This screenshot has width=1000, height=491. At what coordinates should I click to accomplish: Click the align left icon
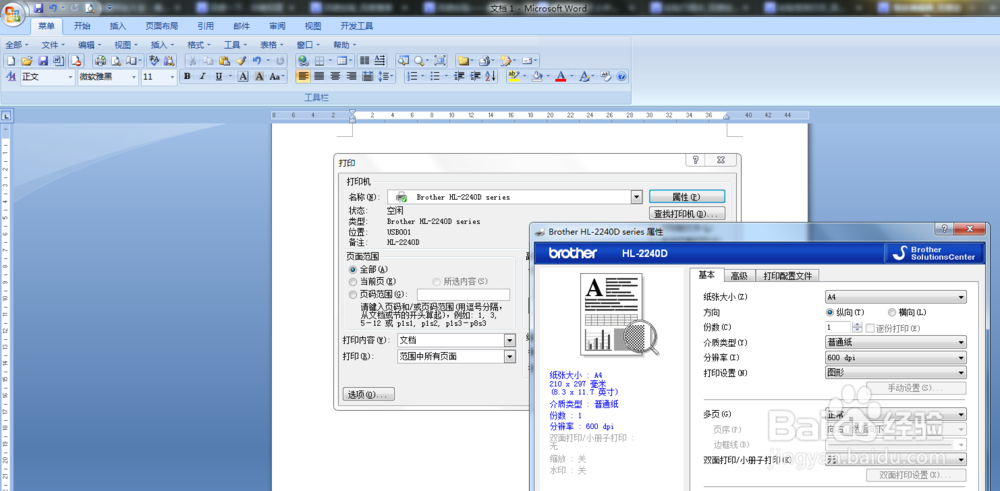(x=303, y=77)
